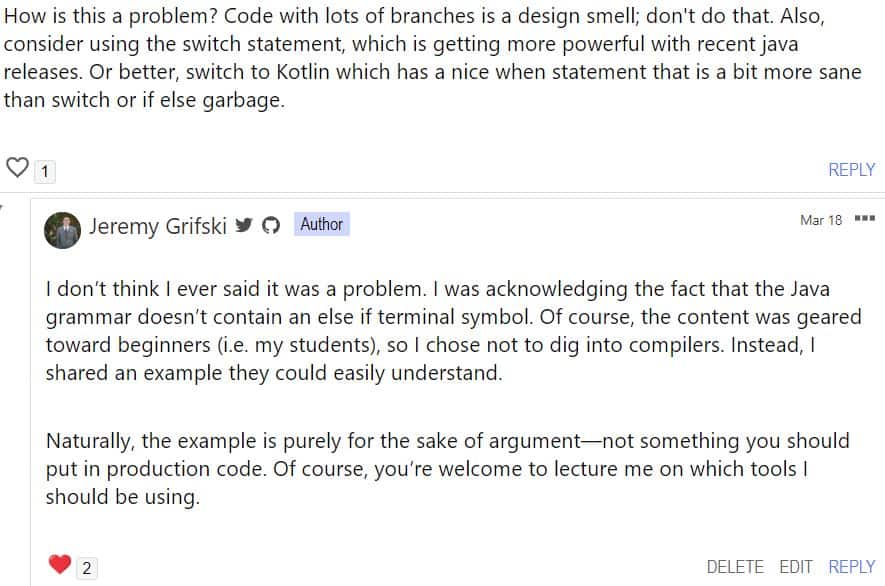Open Jeremy Grifski's Twitter profile icon
The image size is (885, 586).
(244, 225)
